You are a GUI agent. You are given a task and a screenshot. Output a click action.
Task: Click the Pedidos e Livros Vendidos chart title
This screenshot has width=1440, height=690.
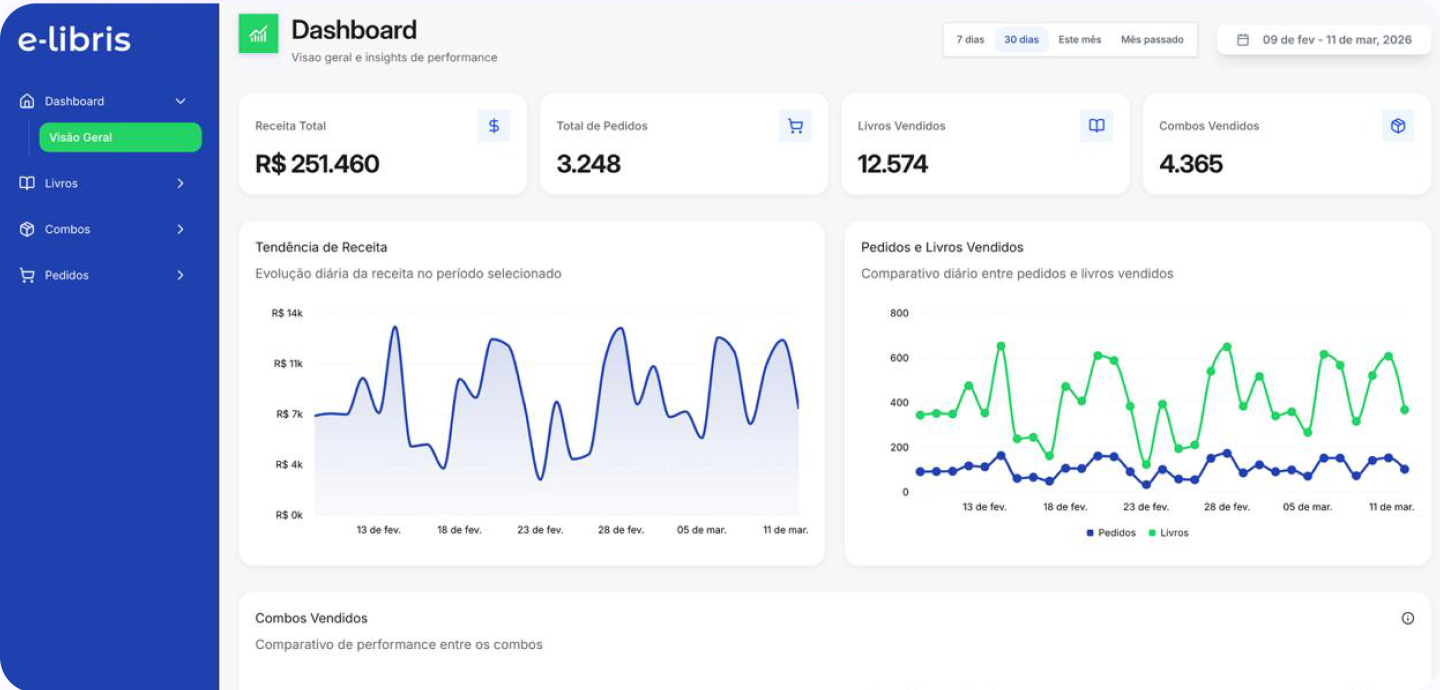pos(942,247)
